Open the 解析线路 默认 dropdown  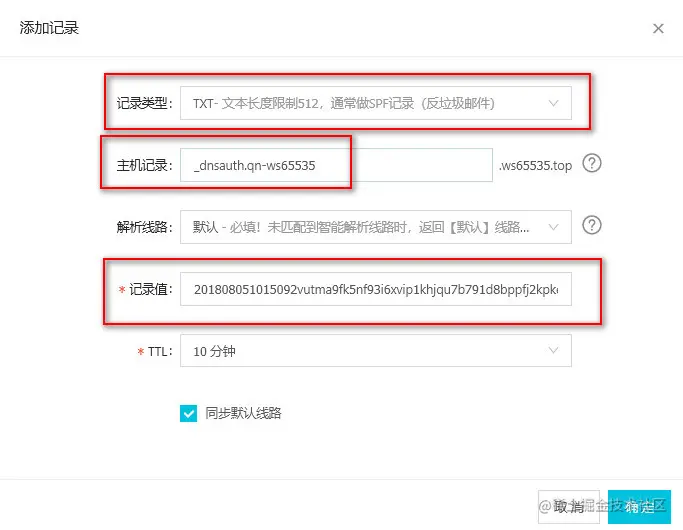tap(376, 227)
